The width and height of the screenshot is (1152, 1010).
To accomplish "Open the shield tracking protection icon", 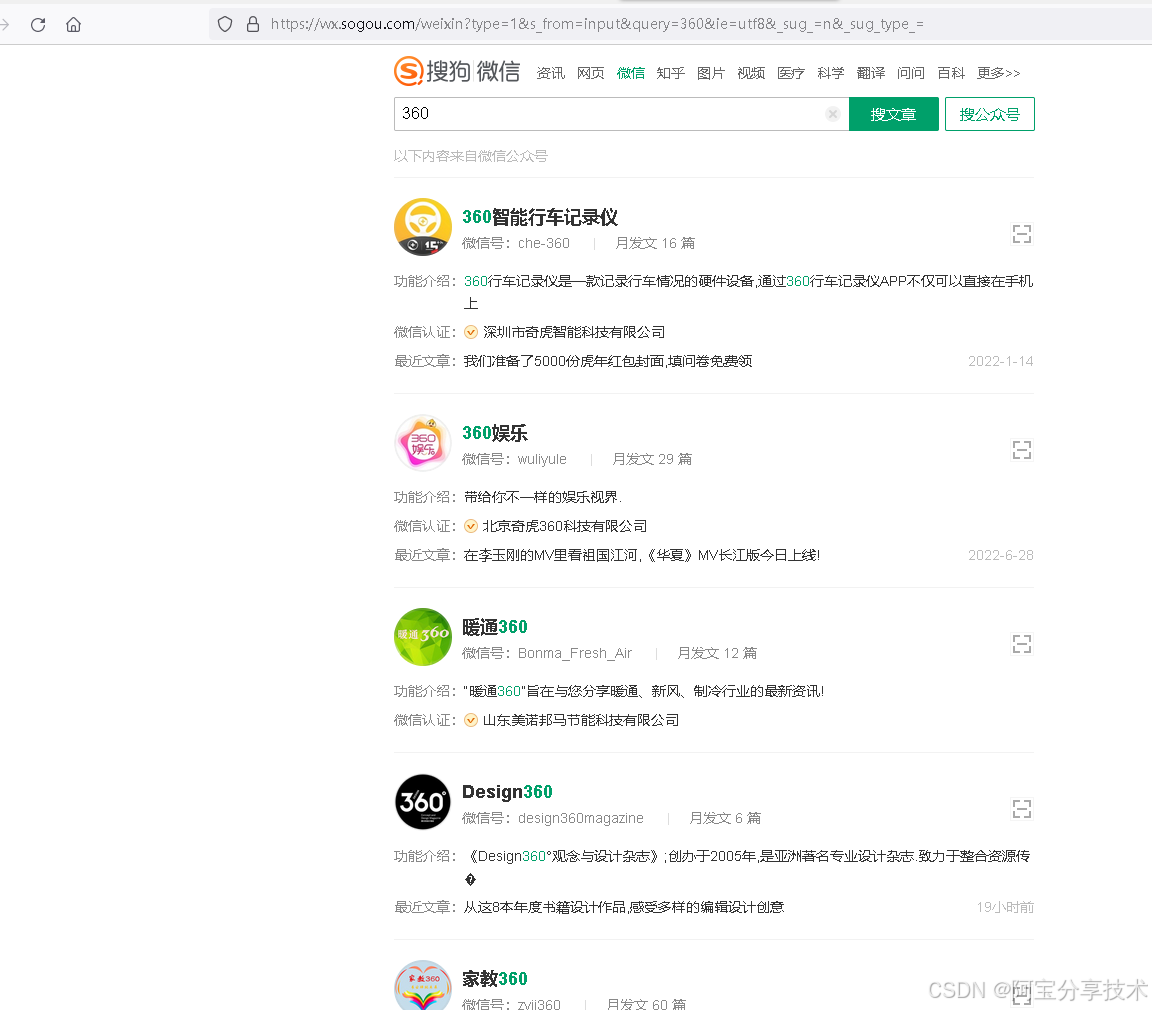I will [x=225, y=25].
